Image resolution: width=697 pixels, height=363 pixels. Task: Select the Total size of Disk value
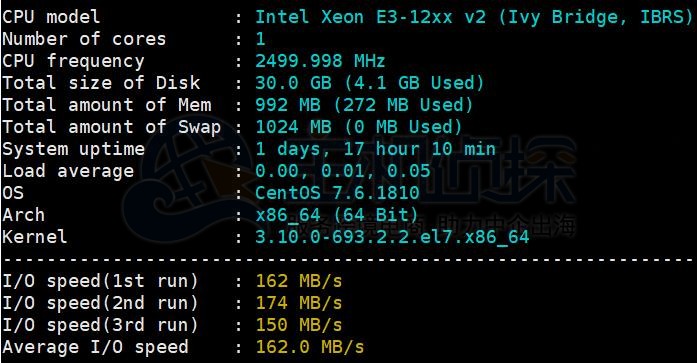coord(369,83)
